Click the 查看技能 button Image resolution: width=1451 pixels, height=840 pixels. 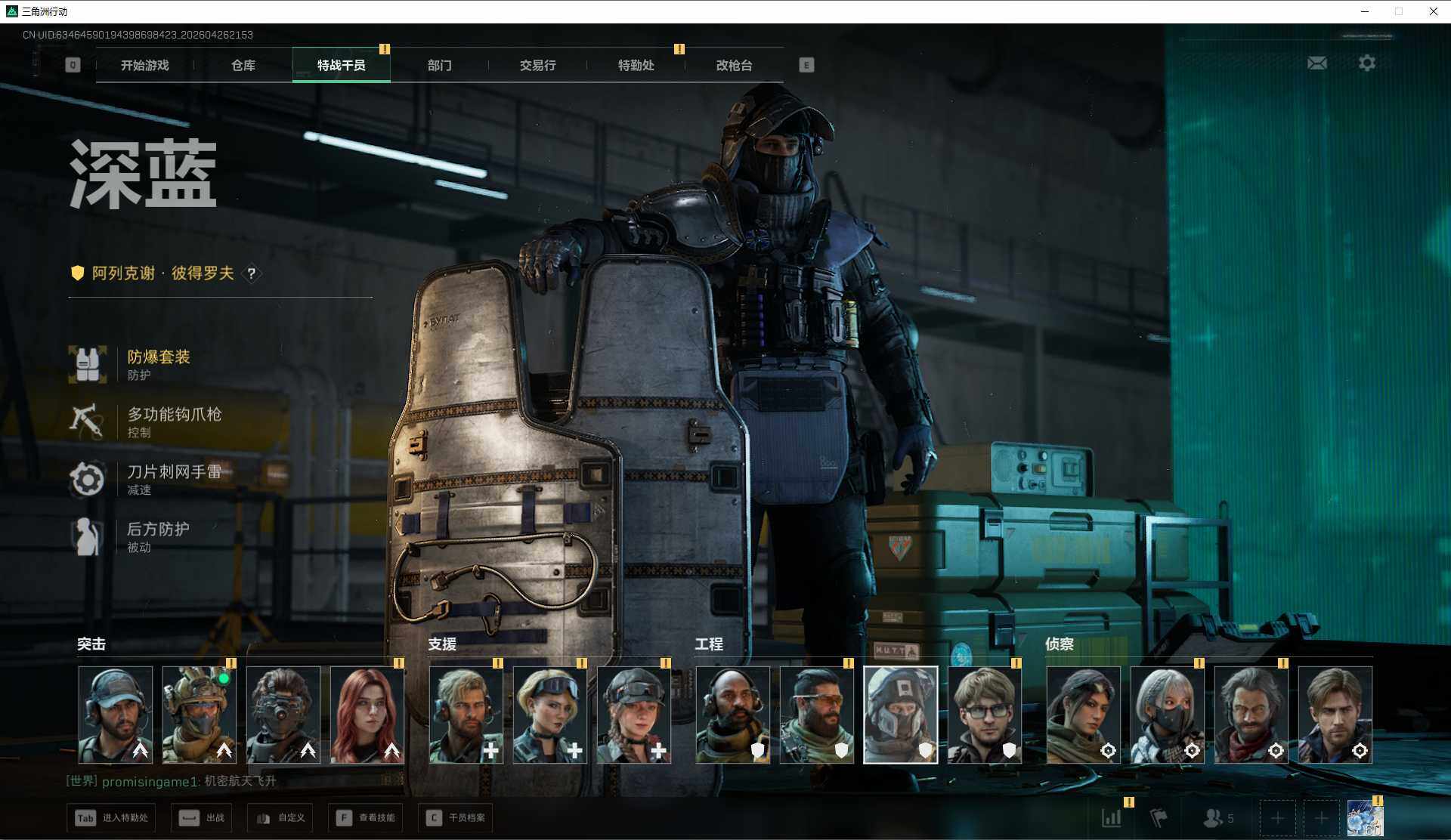pos(366,817)
